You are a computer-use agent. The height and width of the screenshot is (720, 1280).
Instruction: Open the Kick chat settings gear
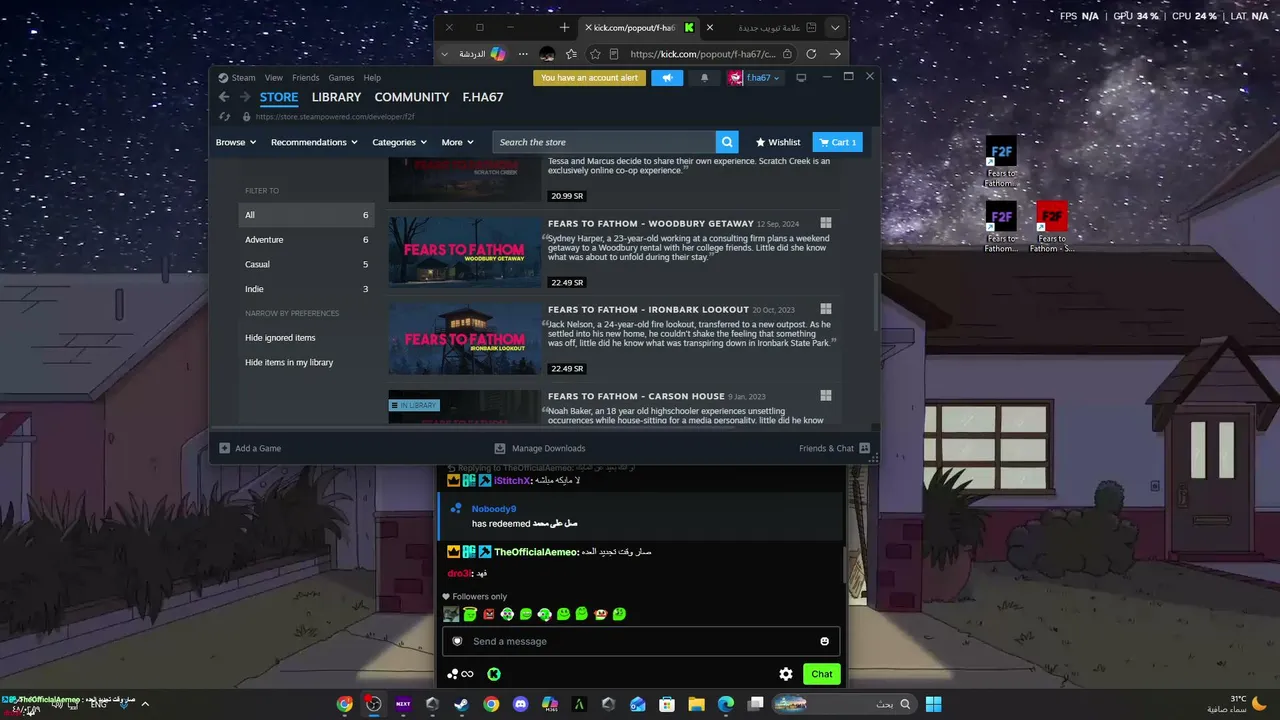(786, 674)
